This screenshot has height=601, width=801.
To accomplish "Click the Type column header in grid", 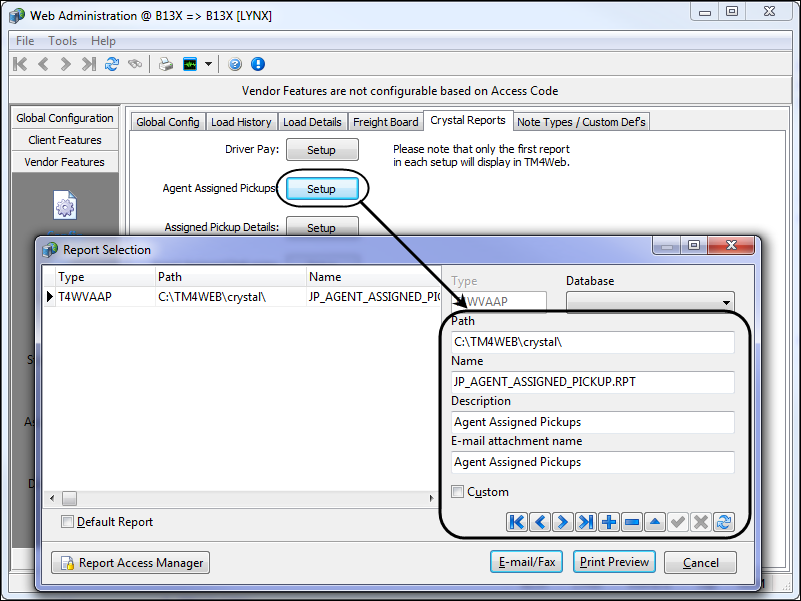I will coord(105,277).
